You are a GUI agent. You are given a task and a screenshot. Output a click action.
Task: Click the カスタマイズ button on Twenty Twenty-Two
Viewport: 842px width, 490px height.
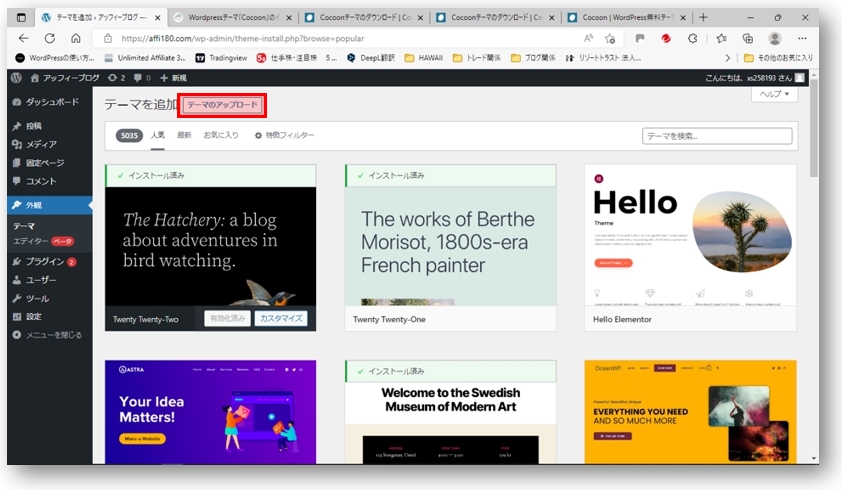[x=281, y=319]
